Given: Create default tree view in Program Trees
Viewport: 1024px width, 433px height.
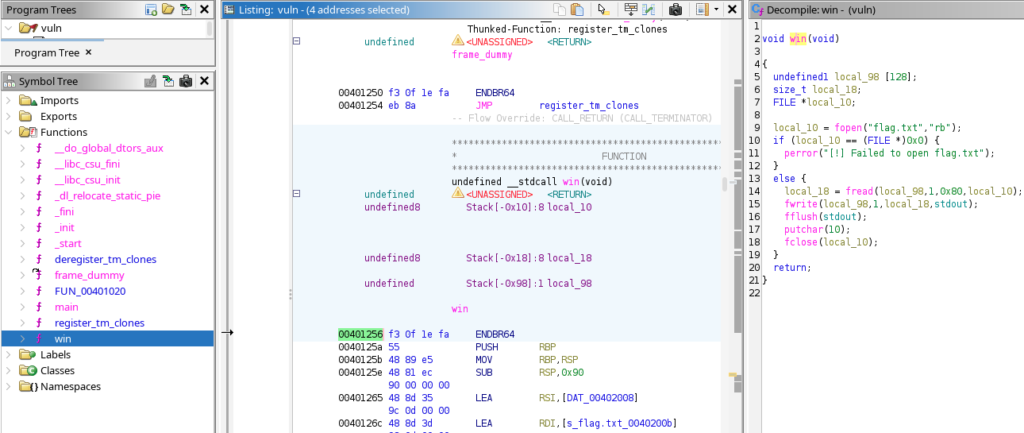Looking at the screenshot, I should point(151,10).
